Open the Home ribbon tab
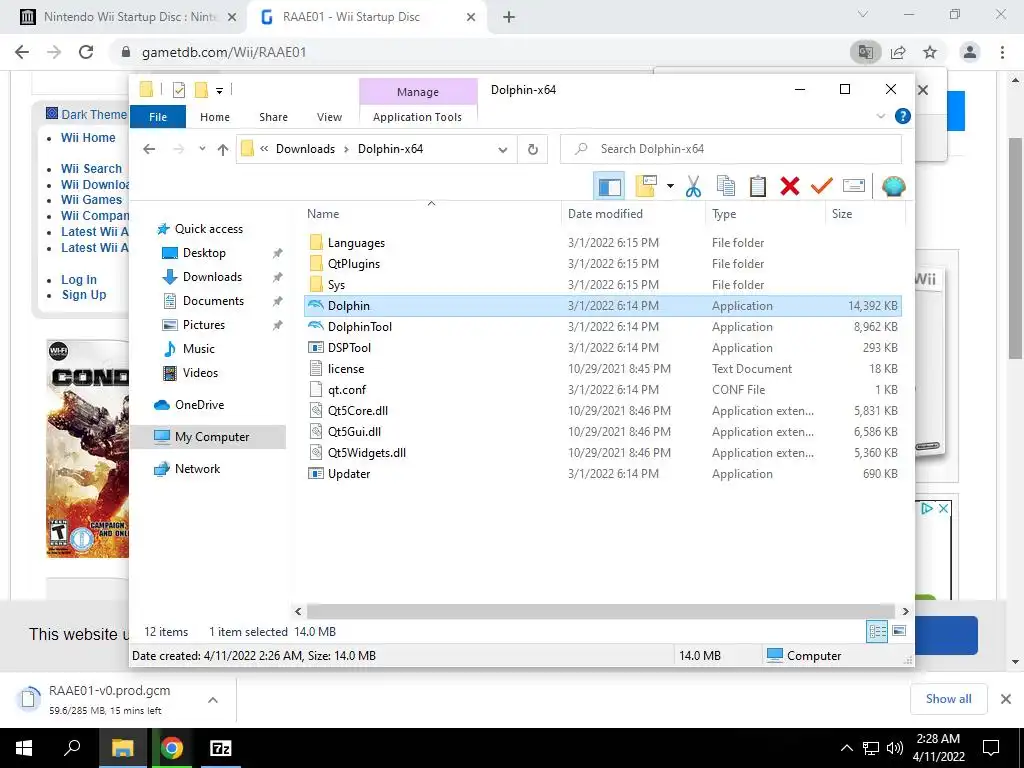This screenshot has height=768, width=1024. pos(215,117)
